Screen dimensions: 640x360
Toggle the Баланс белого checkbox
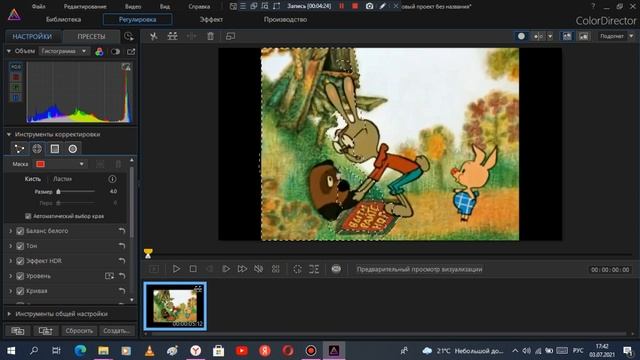(x=20, y=231)
